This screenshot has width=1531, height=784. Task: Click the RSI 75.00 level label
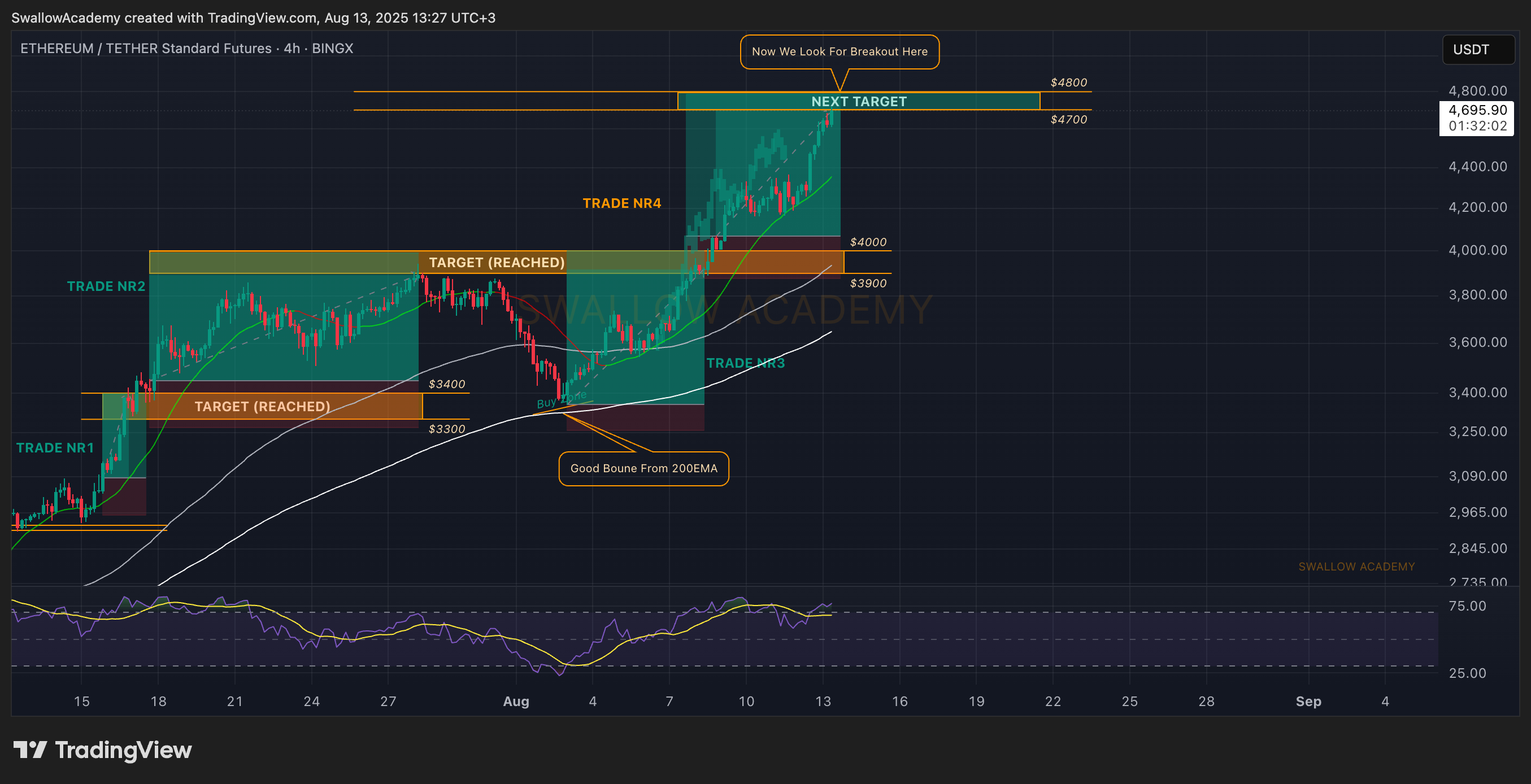click(1467, 606)
